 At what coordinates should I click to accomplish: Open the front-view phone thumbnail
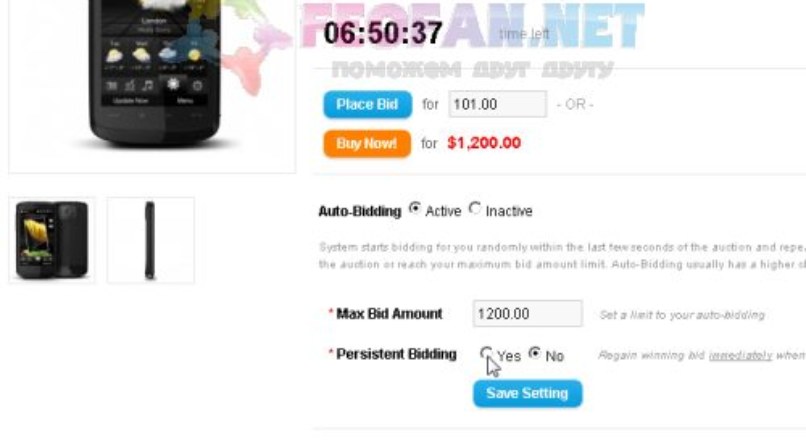pos(52,240)
